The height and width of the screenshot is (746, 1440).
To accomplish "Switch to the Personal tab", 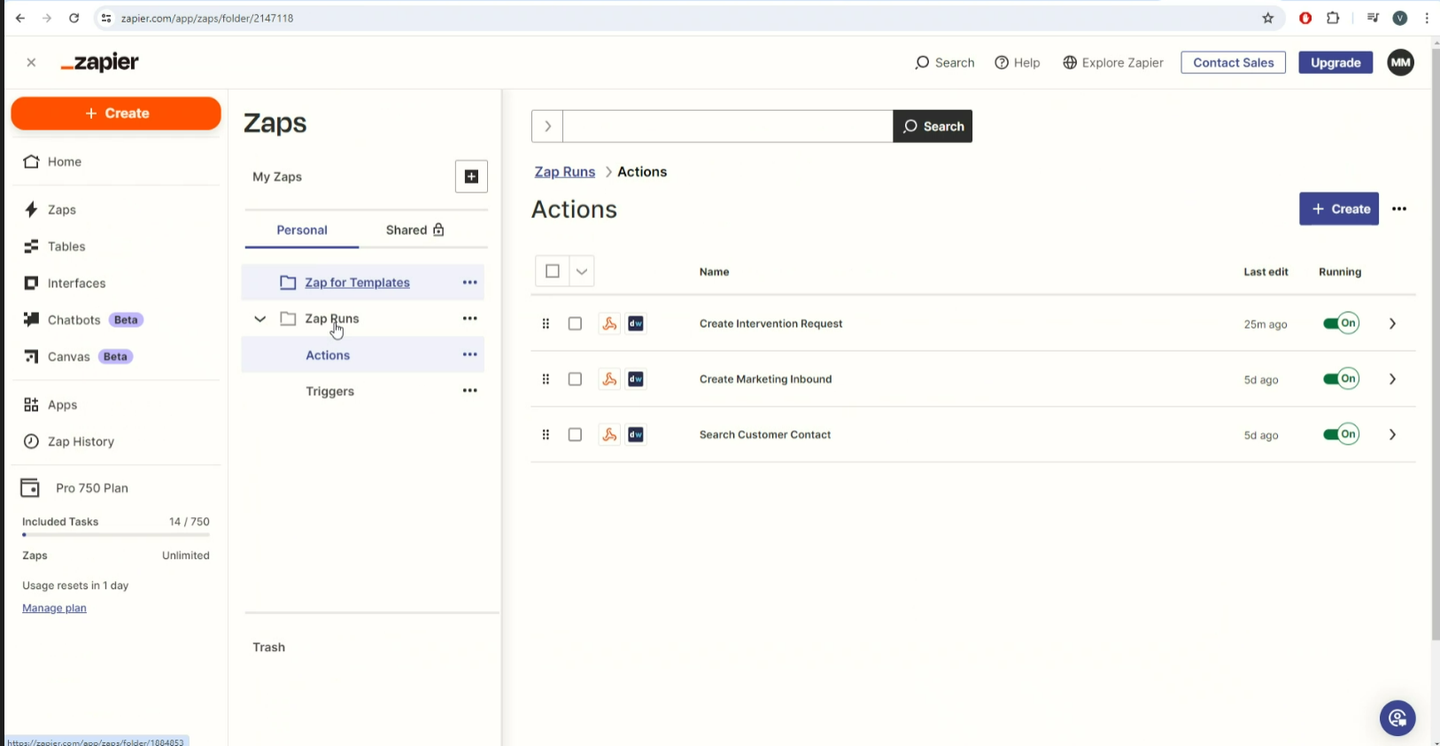I will [x=302, y=230].
